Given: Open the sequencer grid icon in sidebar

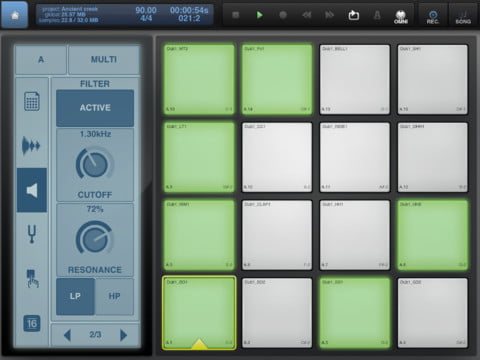Looking at the screenshot, I should [x=32, y=101].
